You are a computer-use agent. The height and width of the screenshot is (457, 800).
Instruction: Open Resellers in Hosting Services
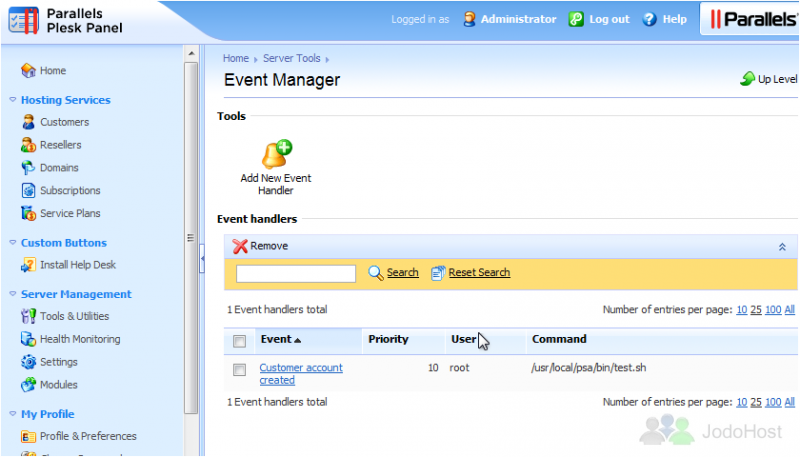click(60, 145)
